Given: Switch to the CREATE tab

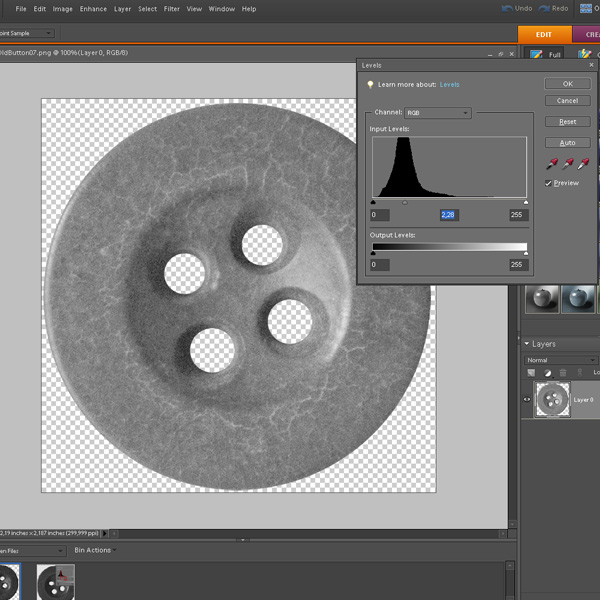Looking at the screenshot, I should click(x=586, y=34).
